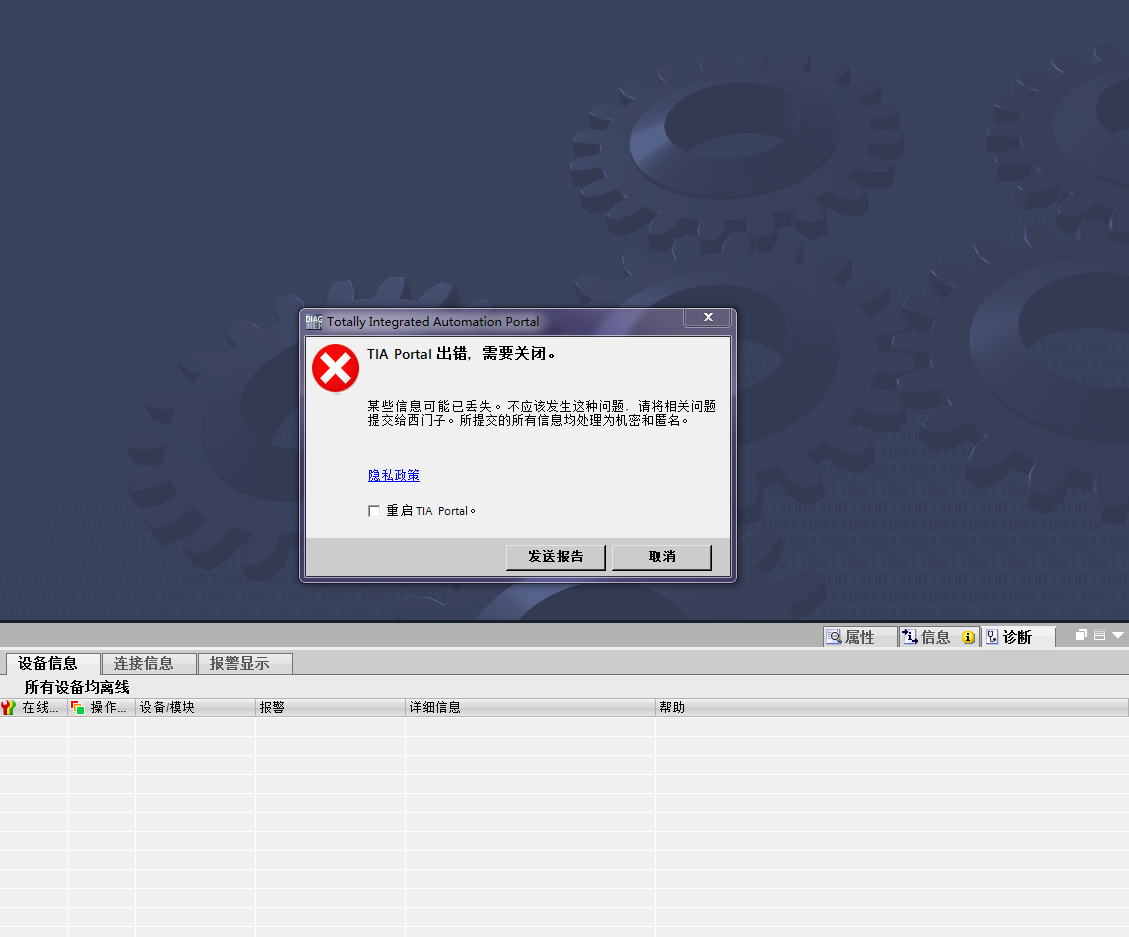
Task: Click the 所有设备均离线 status text
Action: click(x=77, y=687)
